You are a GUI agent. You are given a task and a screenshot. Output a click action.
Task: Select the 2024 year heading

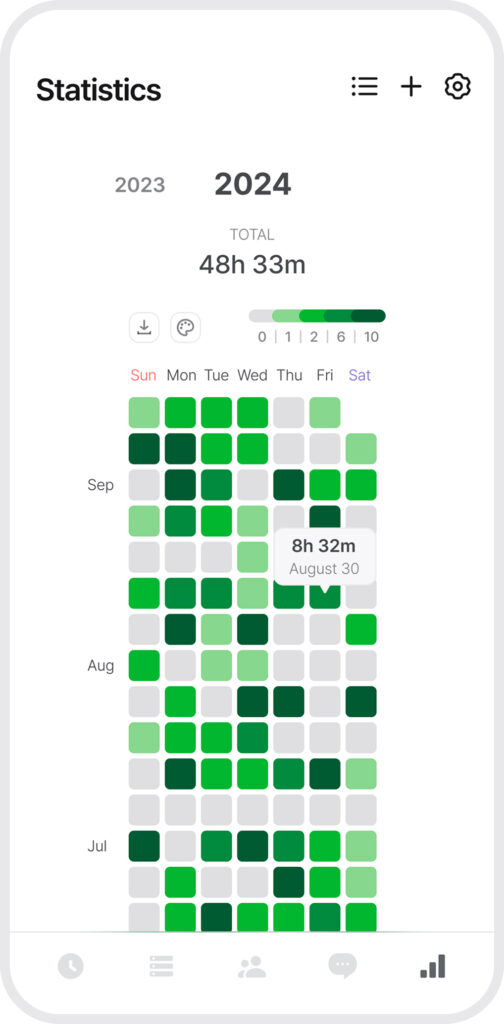point(253,184)
